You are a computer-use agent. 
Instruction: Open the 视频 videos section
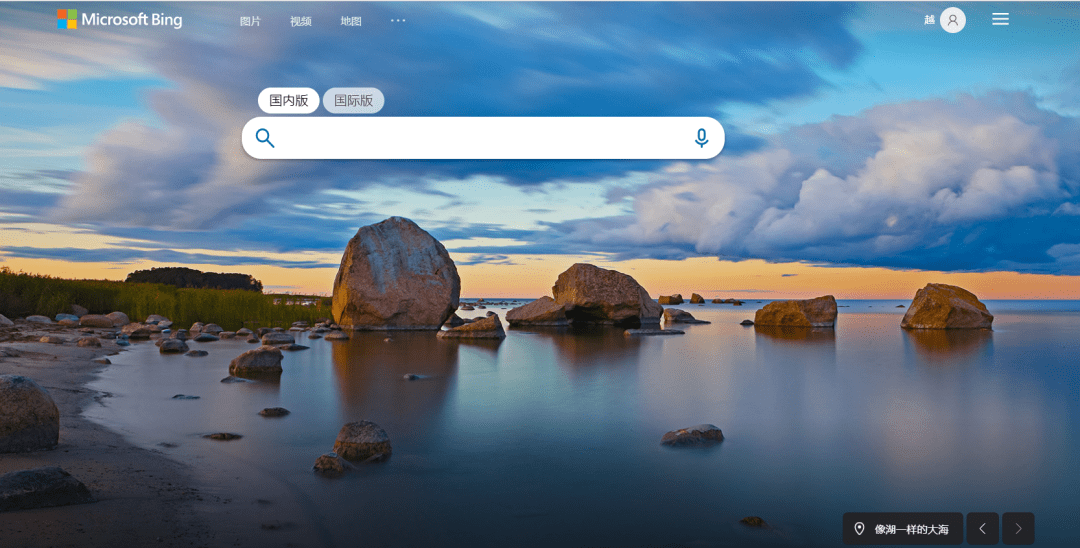point(300,21)
